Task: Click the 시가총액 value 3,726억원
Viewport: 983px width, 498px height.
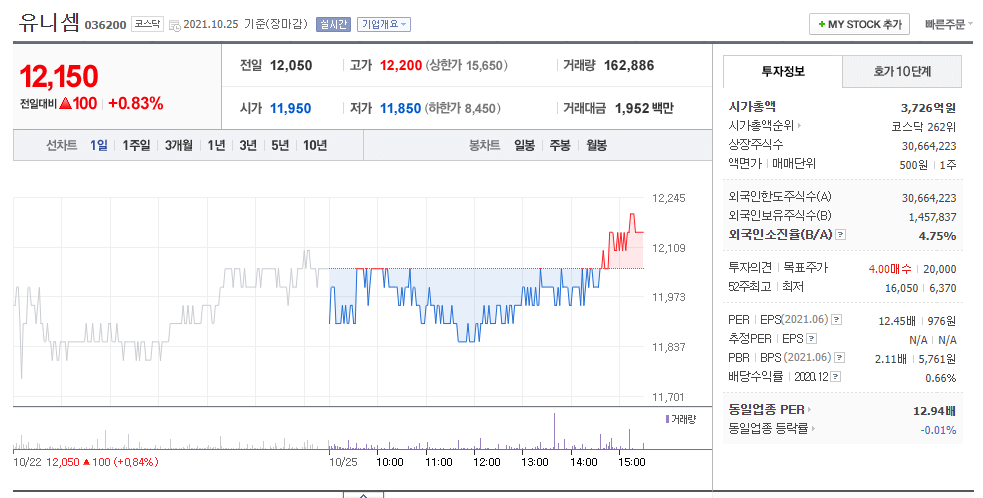Action: point(928,108)
